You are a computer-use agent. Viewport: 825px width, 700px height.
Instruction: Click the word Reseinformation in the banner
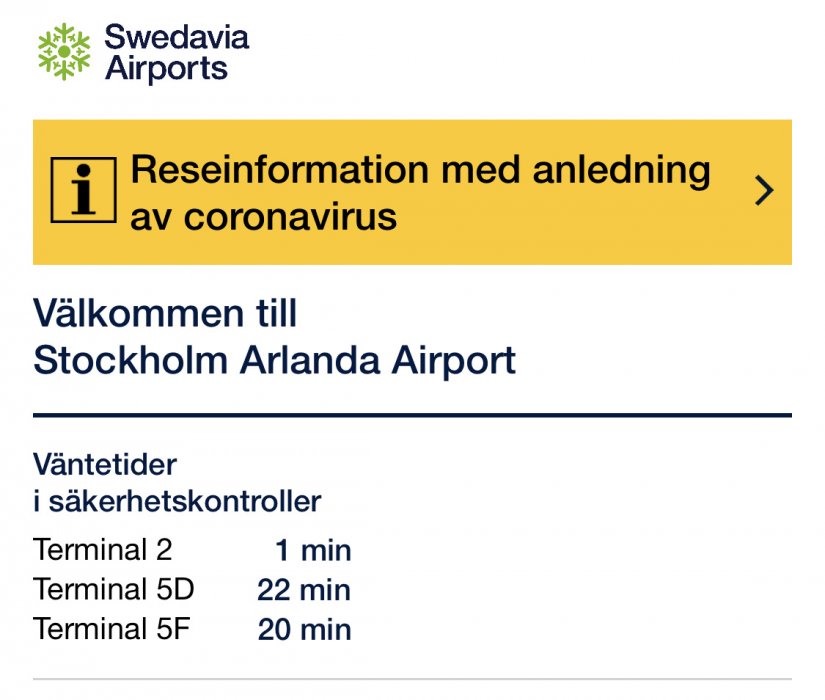[x=281, y=170]
